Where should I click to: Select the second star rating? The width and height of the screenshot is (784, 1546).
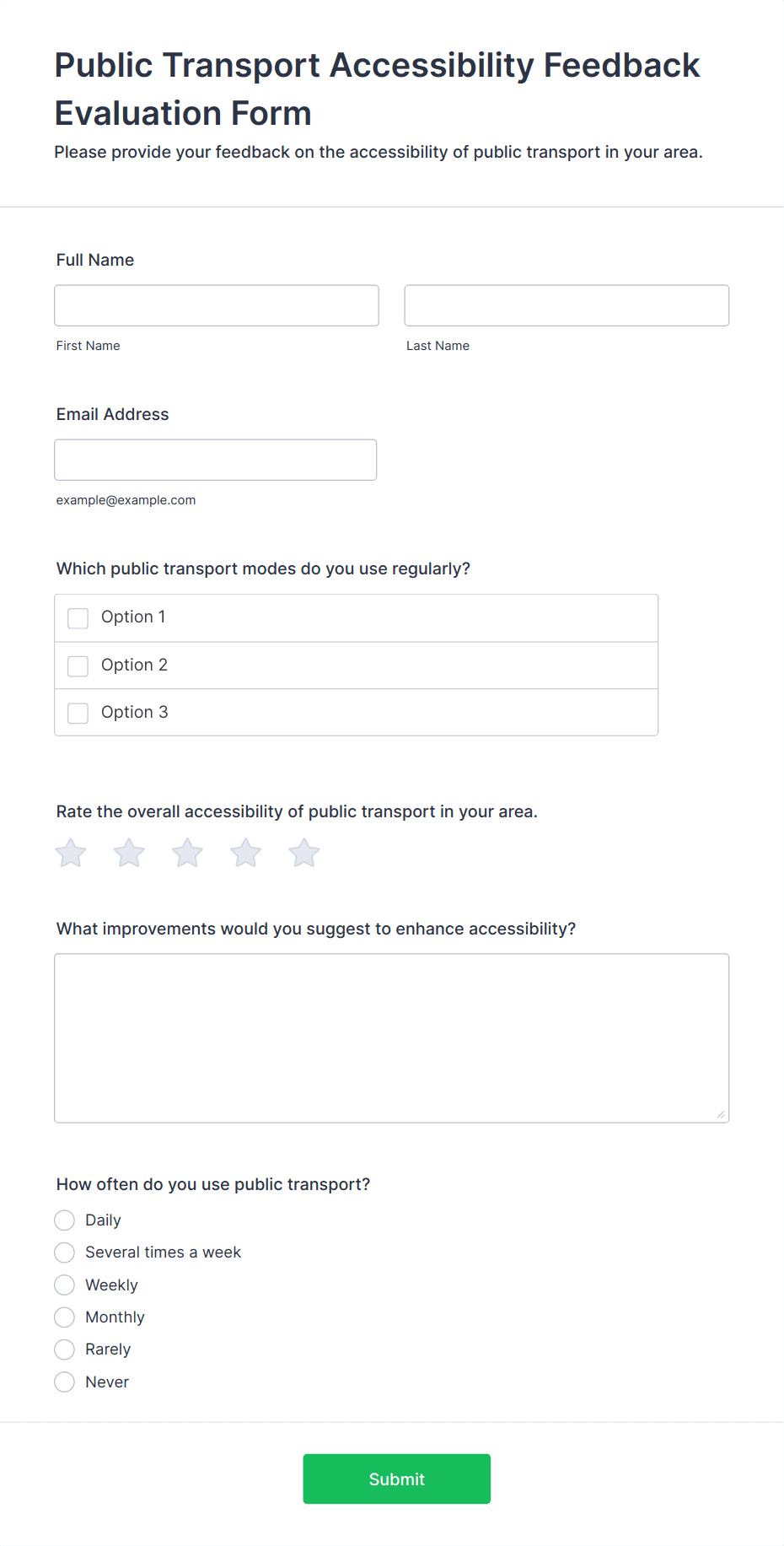pos(129,853)
